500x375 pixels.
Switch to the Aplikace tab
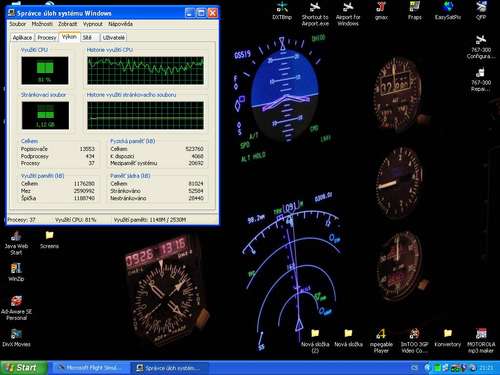pyautogui.click(x=22, y=38)
